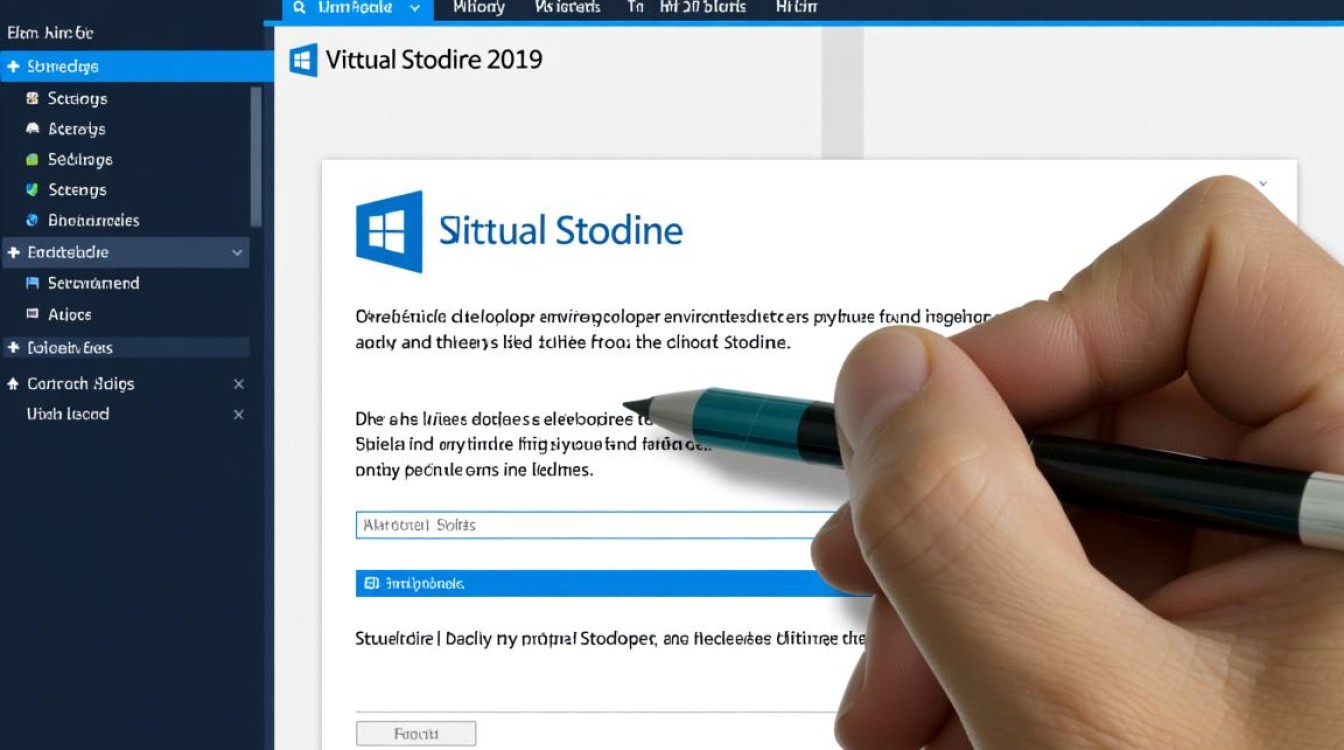
Task: Expand the Doloeh Bres section plus
Action: [x=13, y=348]
